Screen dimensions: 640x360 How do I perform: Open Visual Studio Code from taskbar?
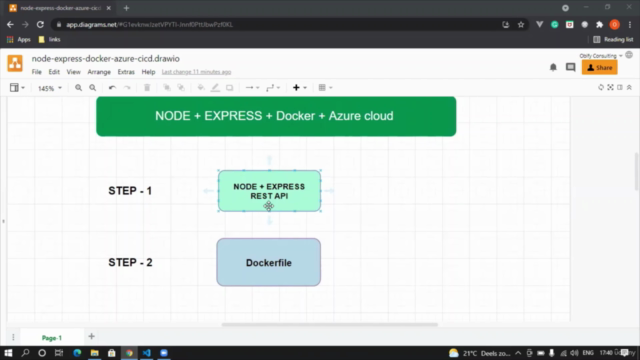(147, 353)
